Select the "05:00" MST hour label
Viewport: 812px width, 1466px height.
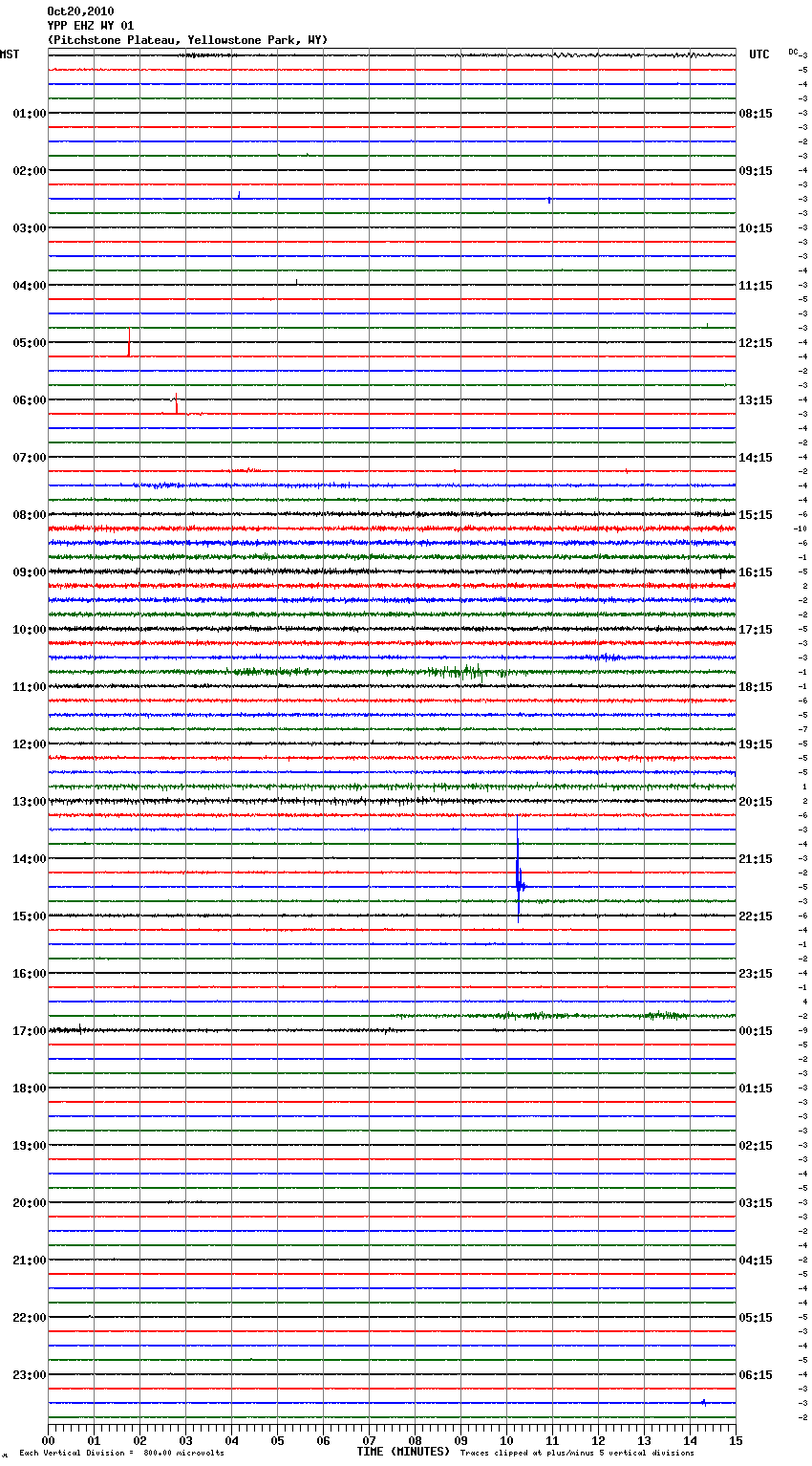[30, 343]
